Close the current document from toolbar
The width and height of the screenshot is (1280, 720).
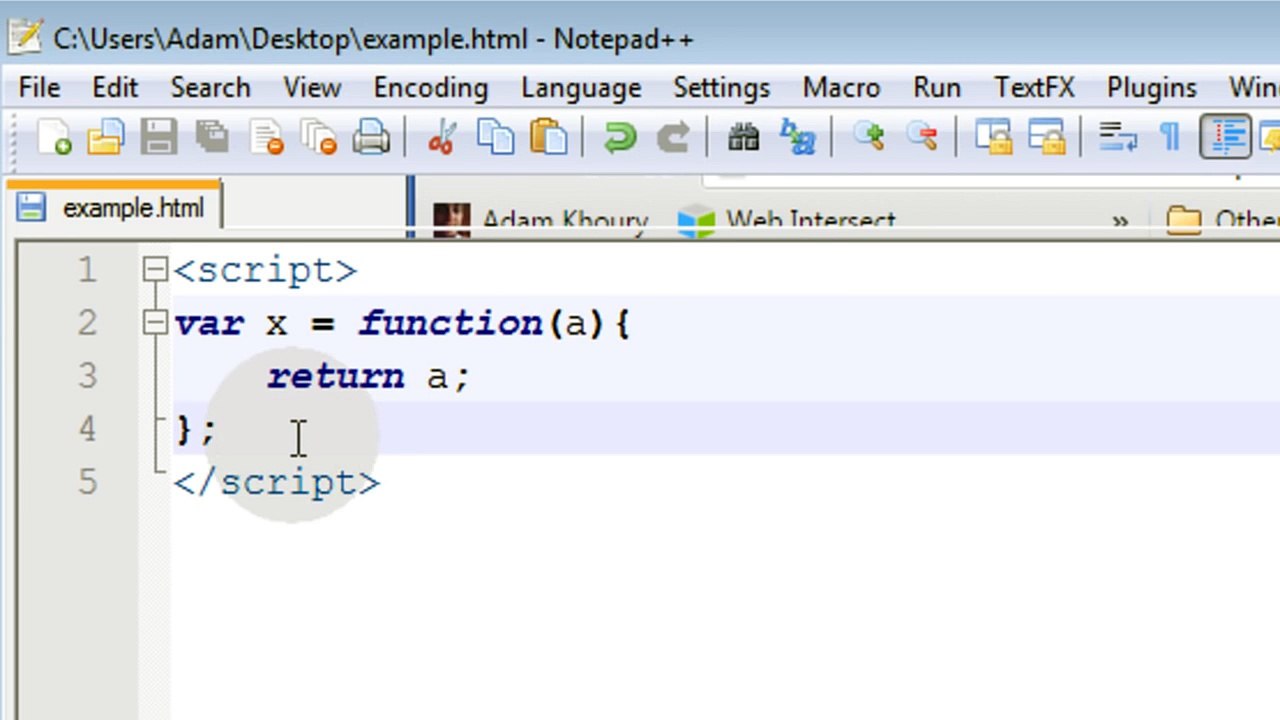(x=267, y=137)
